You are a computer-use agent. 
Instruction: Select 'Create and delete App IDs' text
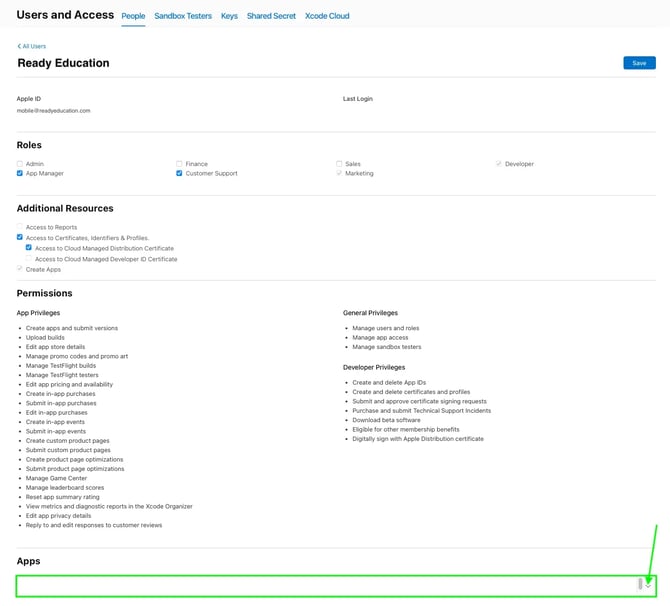pos(389,382)
